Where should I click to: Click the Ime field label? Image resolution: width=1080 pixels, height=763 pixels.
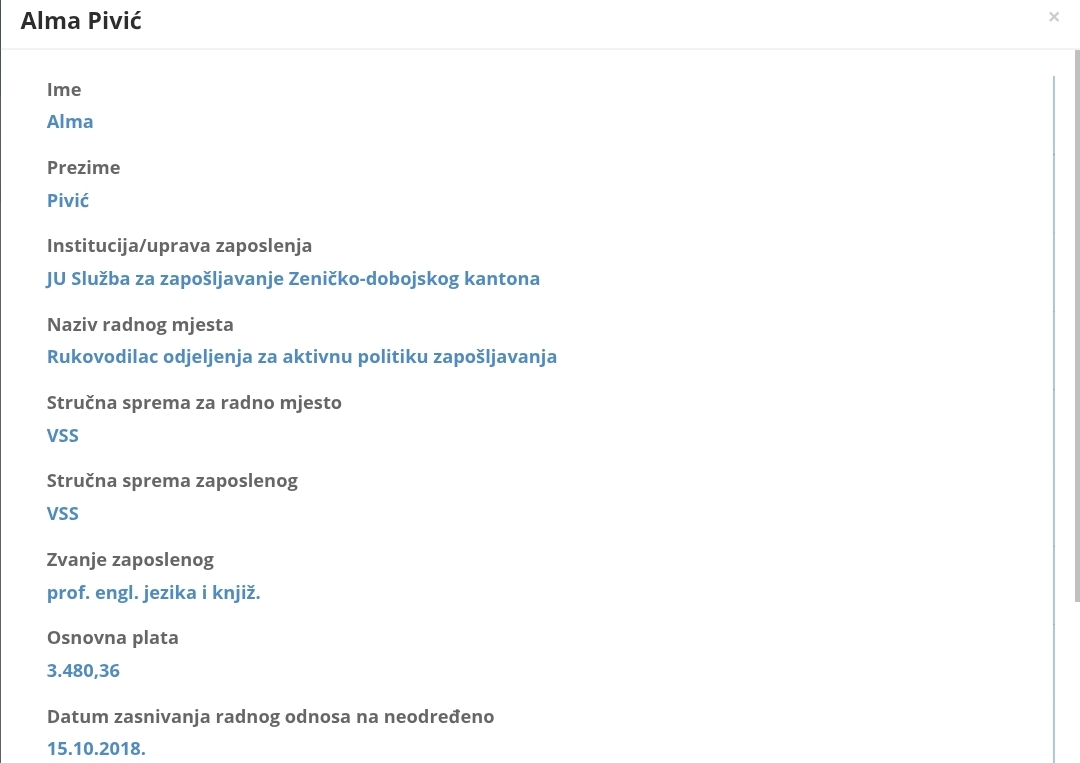(64, 90)
